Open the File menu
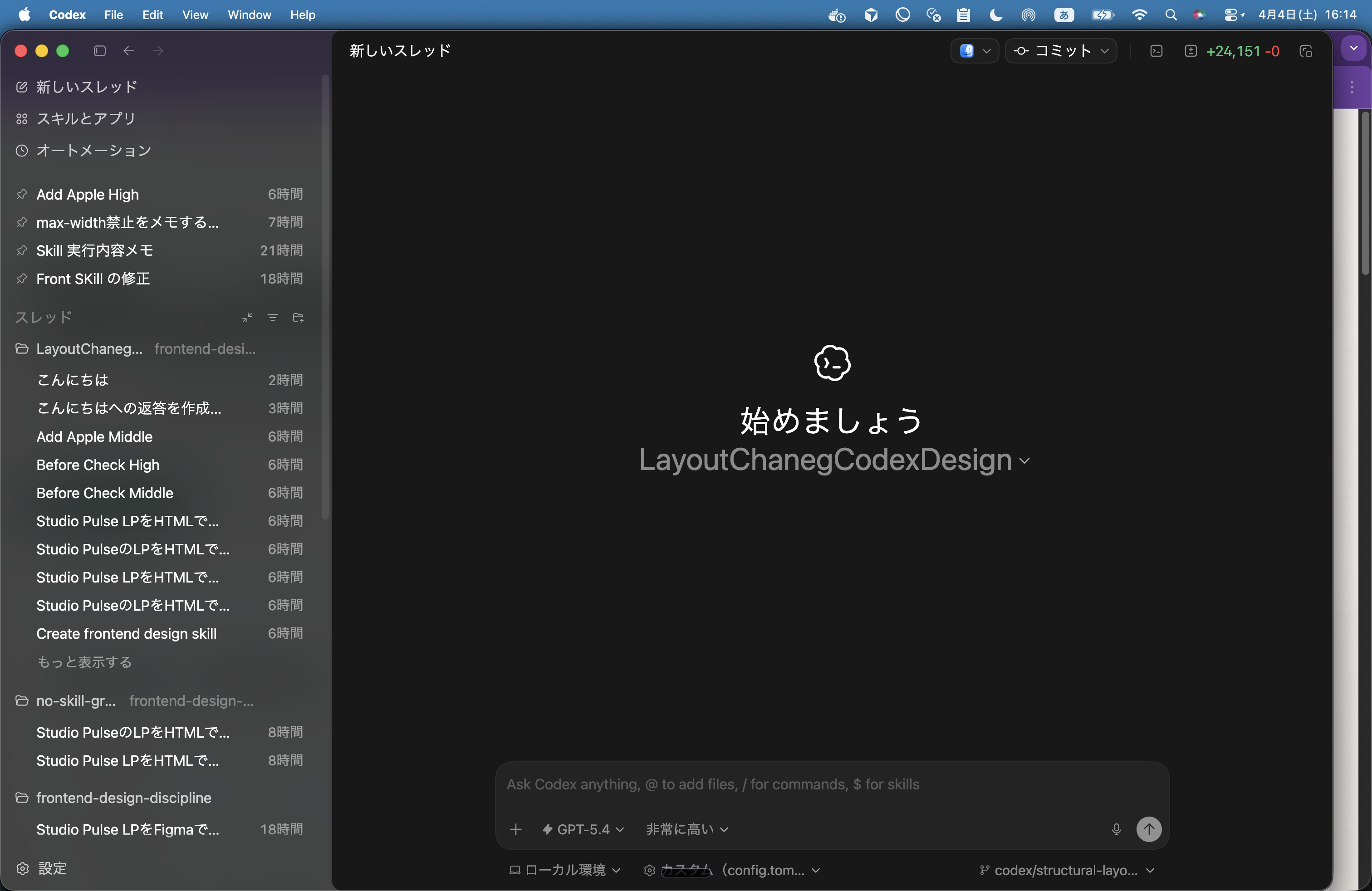 click(x=113, y=15)
